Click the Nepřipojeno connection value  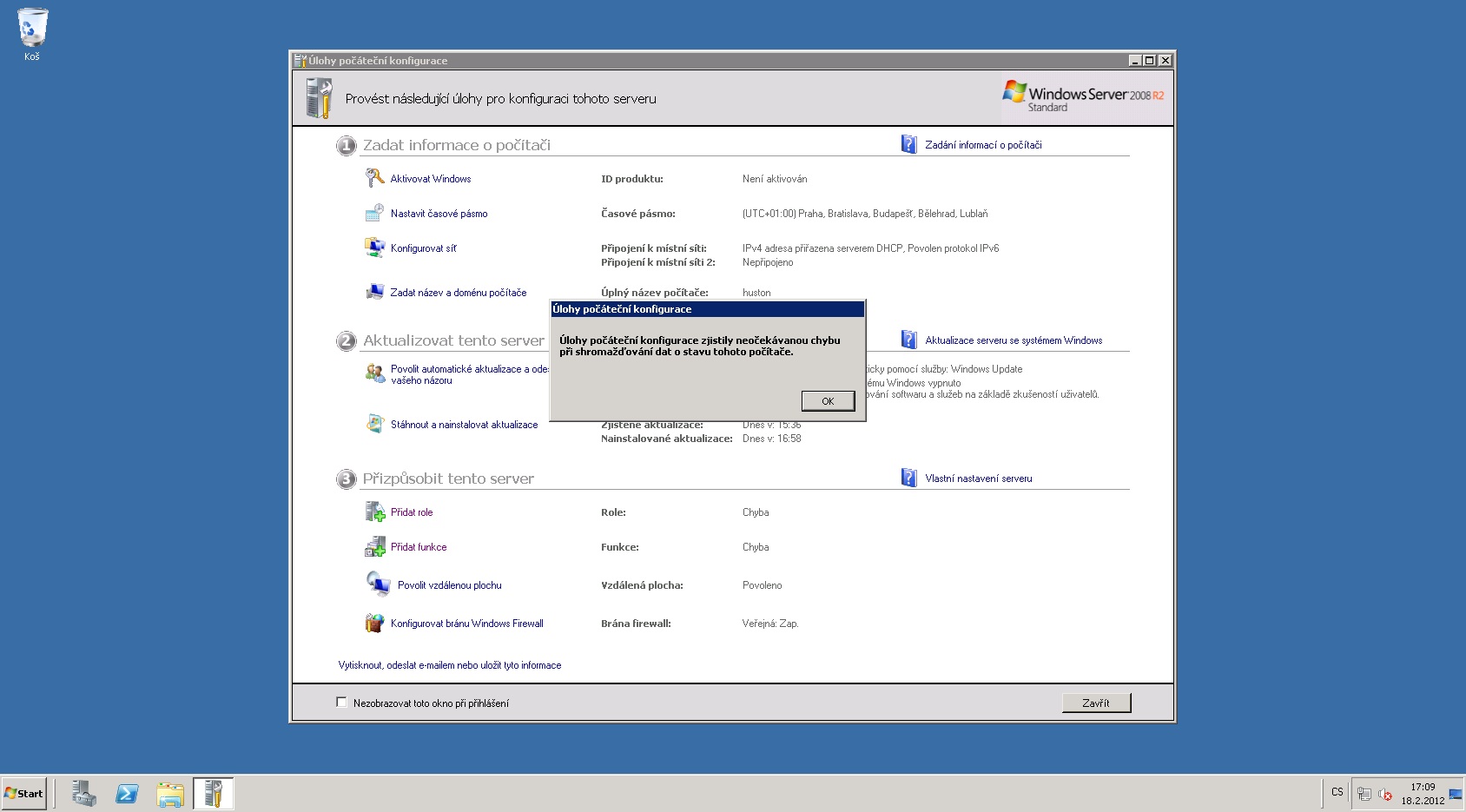pyautogui.click(x=768, y=262)
